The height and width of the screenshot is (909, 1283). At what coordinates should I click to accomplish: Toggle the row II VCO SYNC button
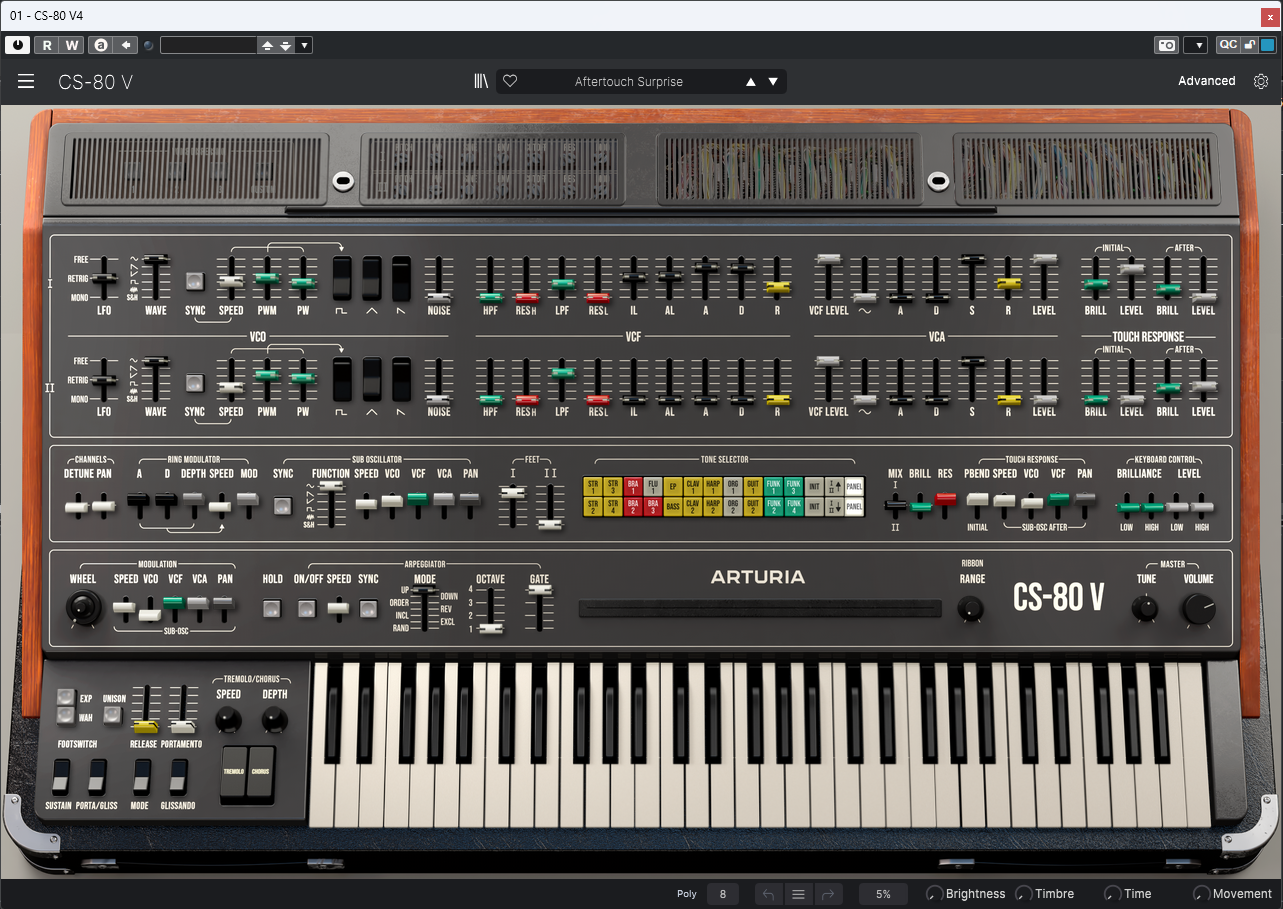(195, 382)
